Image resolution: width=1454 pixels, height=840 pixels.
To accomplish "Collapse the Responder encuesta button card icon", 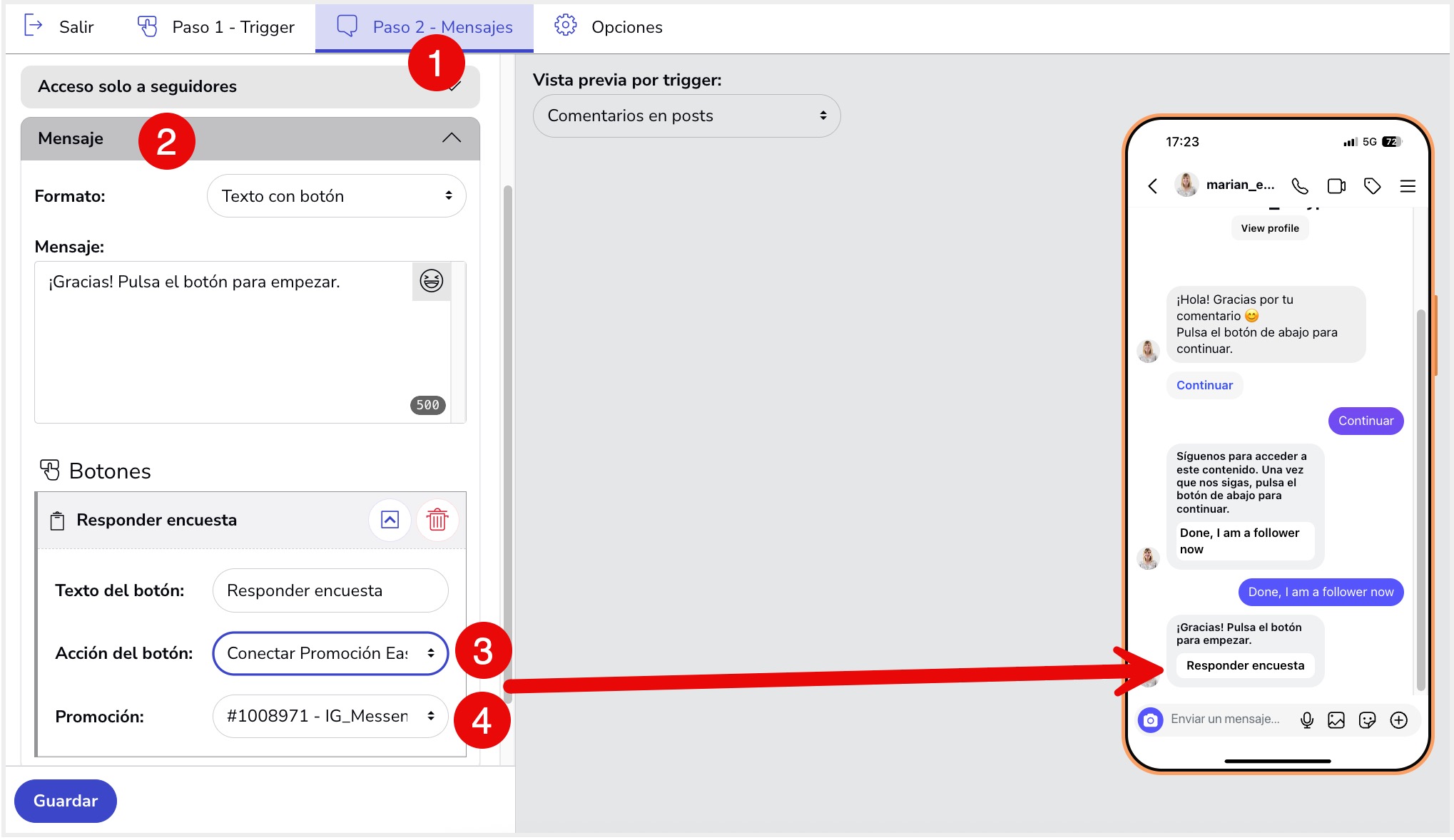I will [390, 520].
